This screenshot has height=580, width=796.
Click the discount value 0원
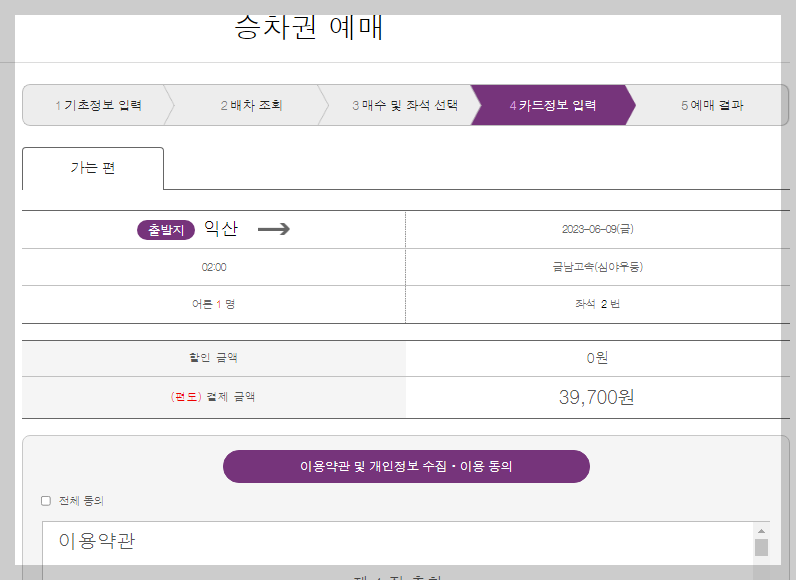click(598, 358)
